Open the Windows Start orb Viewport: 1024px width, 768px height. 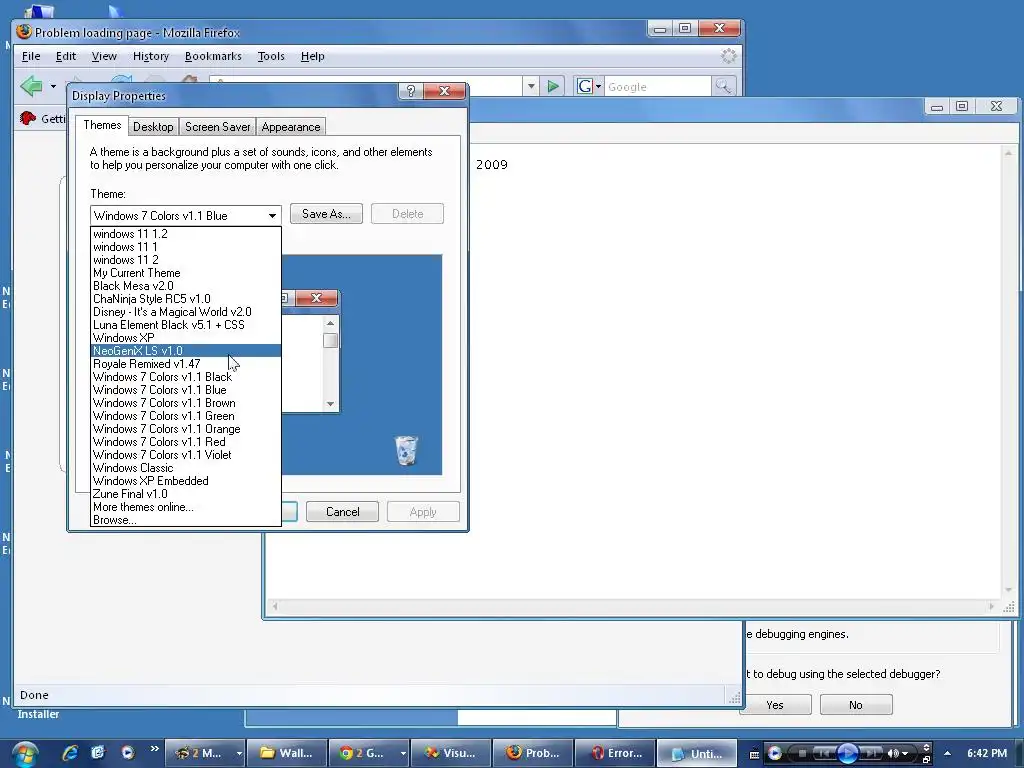tap(24, 754)
